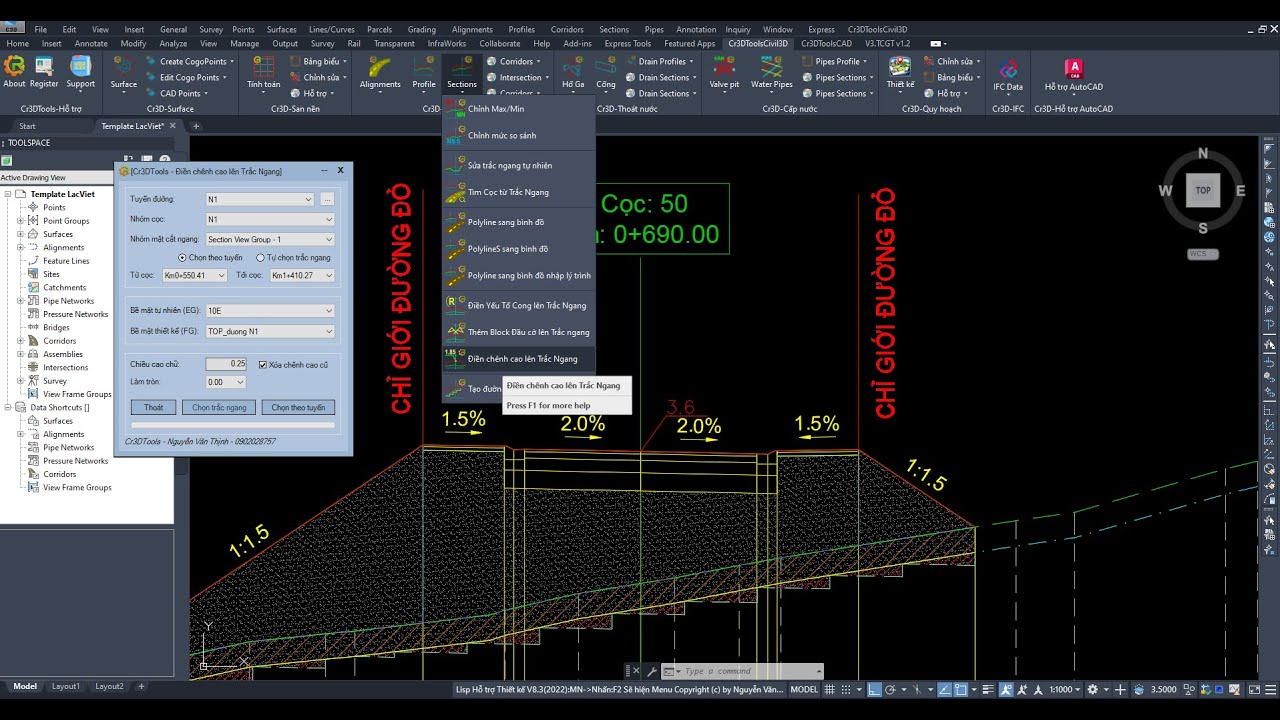This screenshot has height=720, width=1280.
Task: Open the About Cr3DTools icon
Action: point(14,71)
